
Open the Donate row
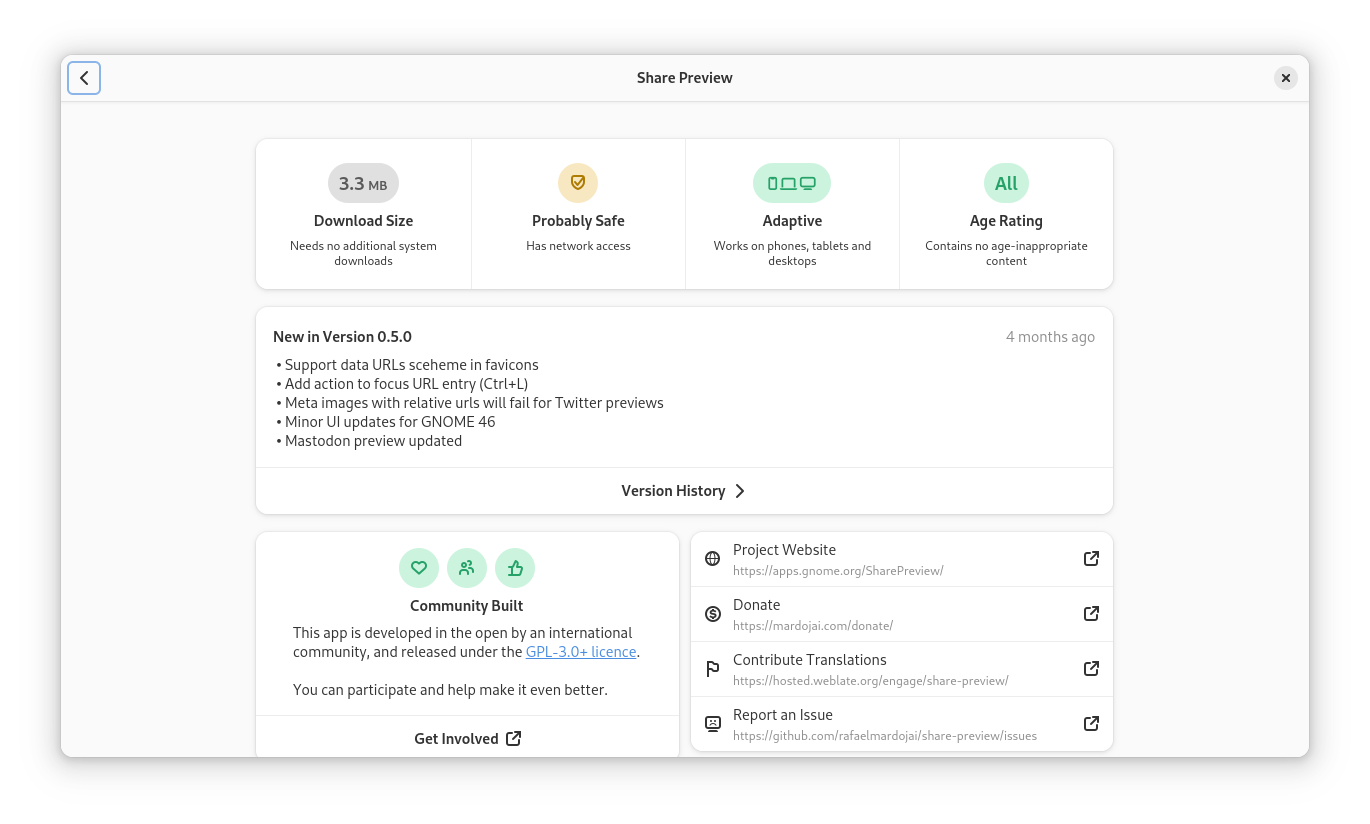tap(900, 614)
